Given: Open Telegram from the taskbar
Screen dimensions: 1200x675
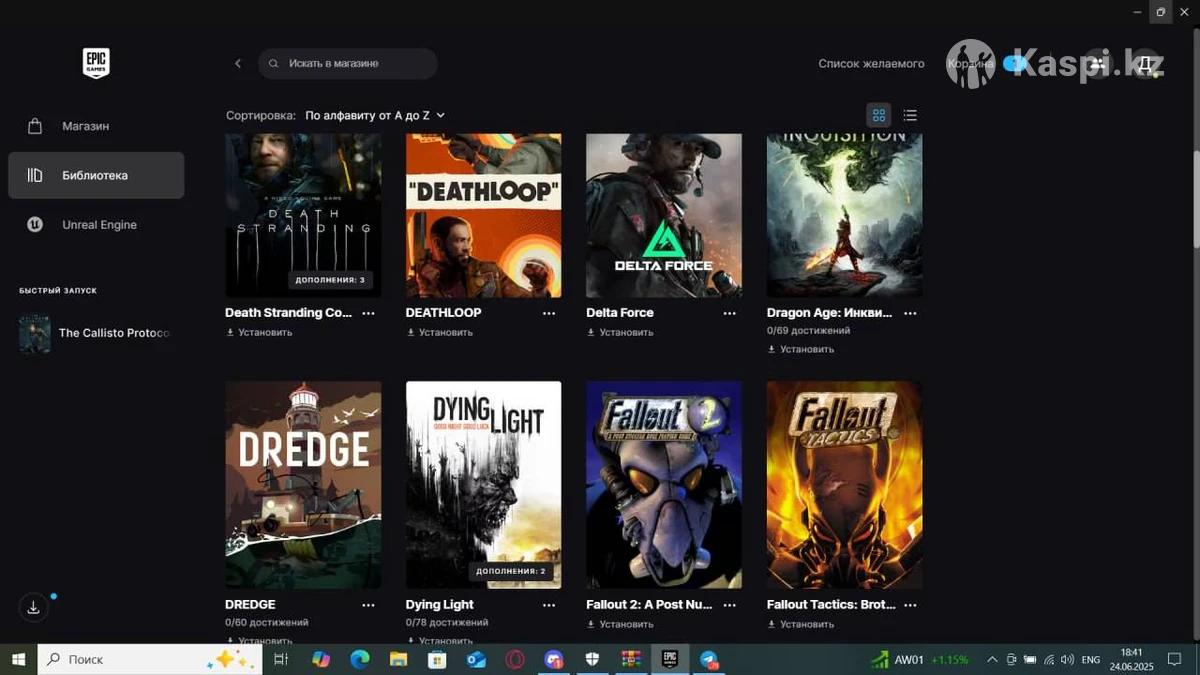Looking at the screenshot, I should 709,659.
